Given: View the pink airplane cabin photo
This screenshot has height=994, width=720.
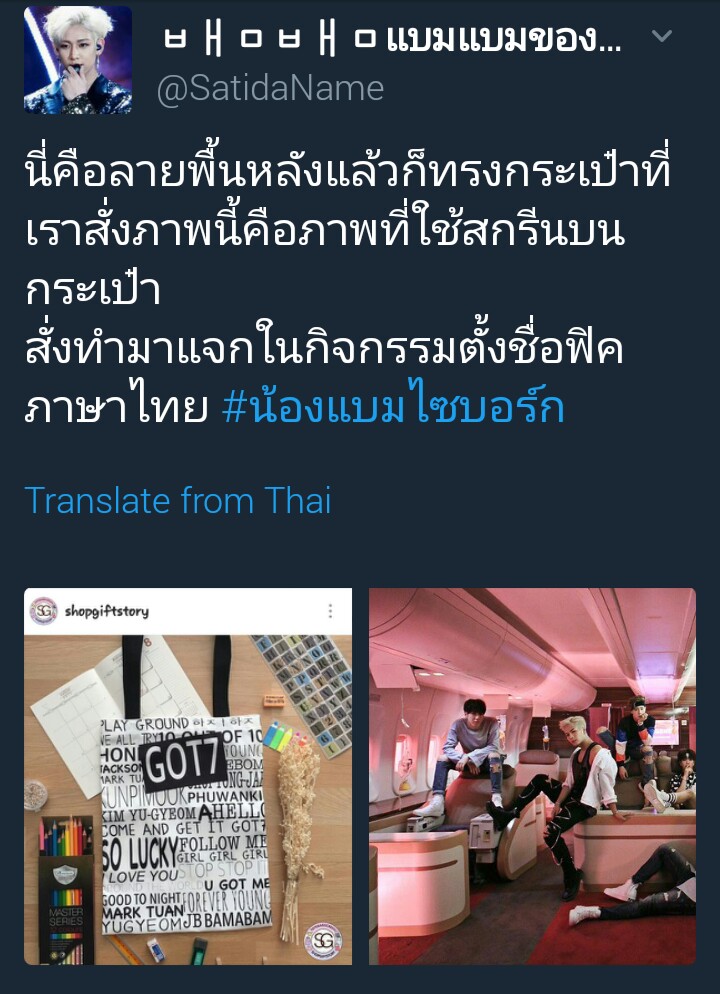Looking at the screenshot, I should [532, 776].
